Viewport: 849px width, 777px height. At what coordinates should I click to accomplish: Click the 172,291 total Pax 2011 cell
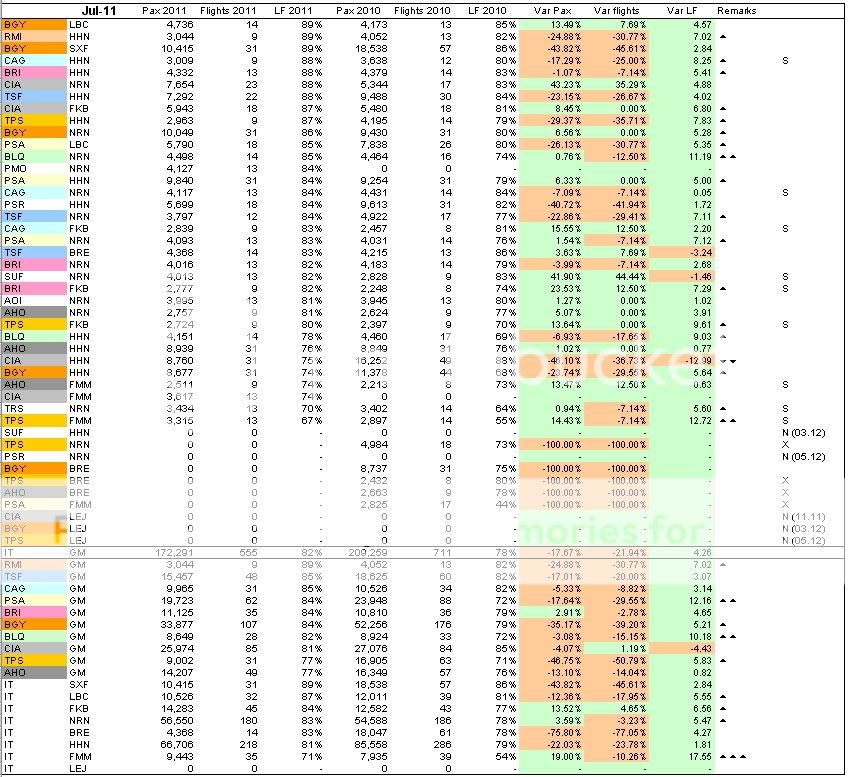[x=171, y=551]
